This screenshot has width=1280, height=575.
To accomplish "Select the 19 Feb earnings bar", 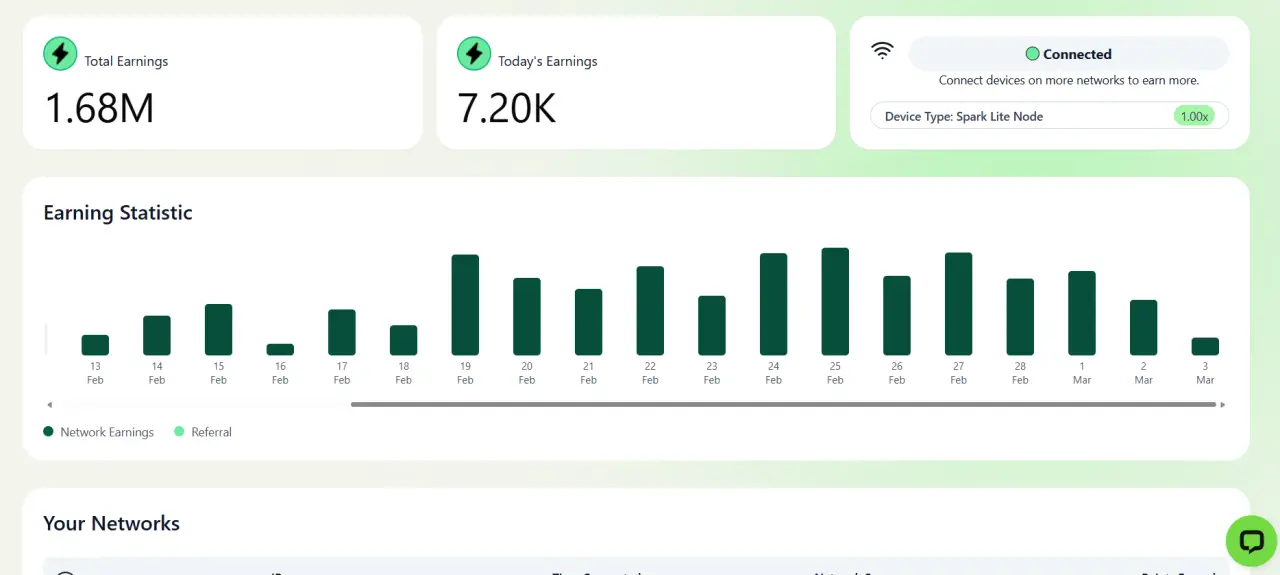I will point(465,305).
